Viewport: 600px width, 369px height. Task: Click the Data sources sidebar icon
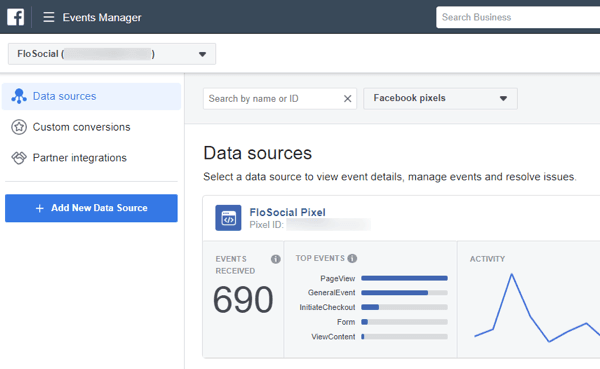tap(19, 96)
